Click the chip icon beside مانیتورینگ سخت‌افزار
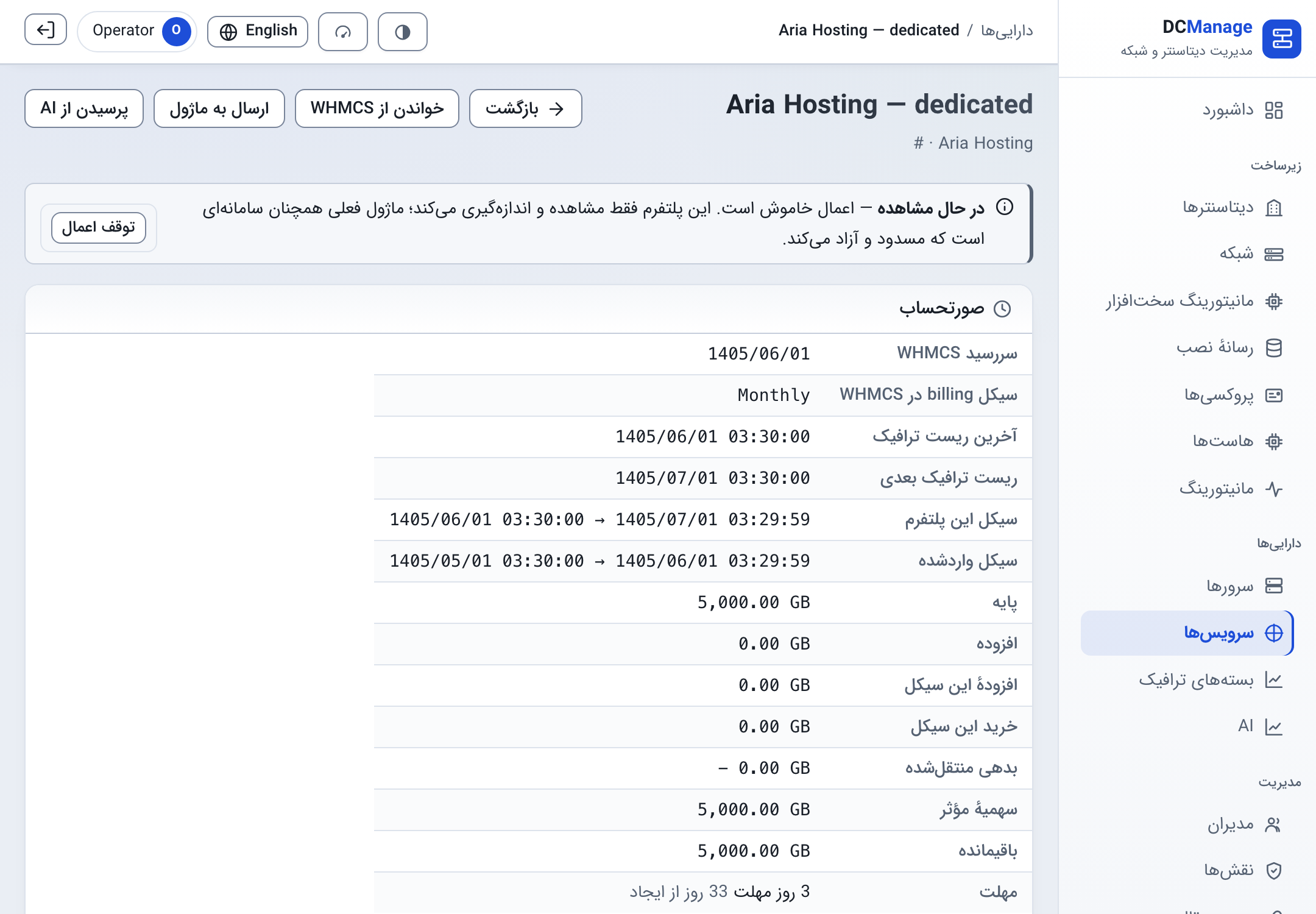This screenshot has height=914, width=1316. pos(1274,301)
